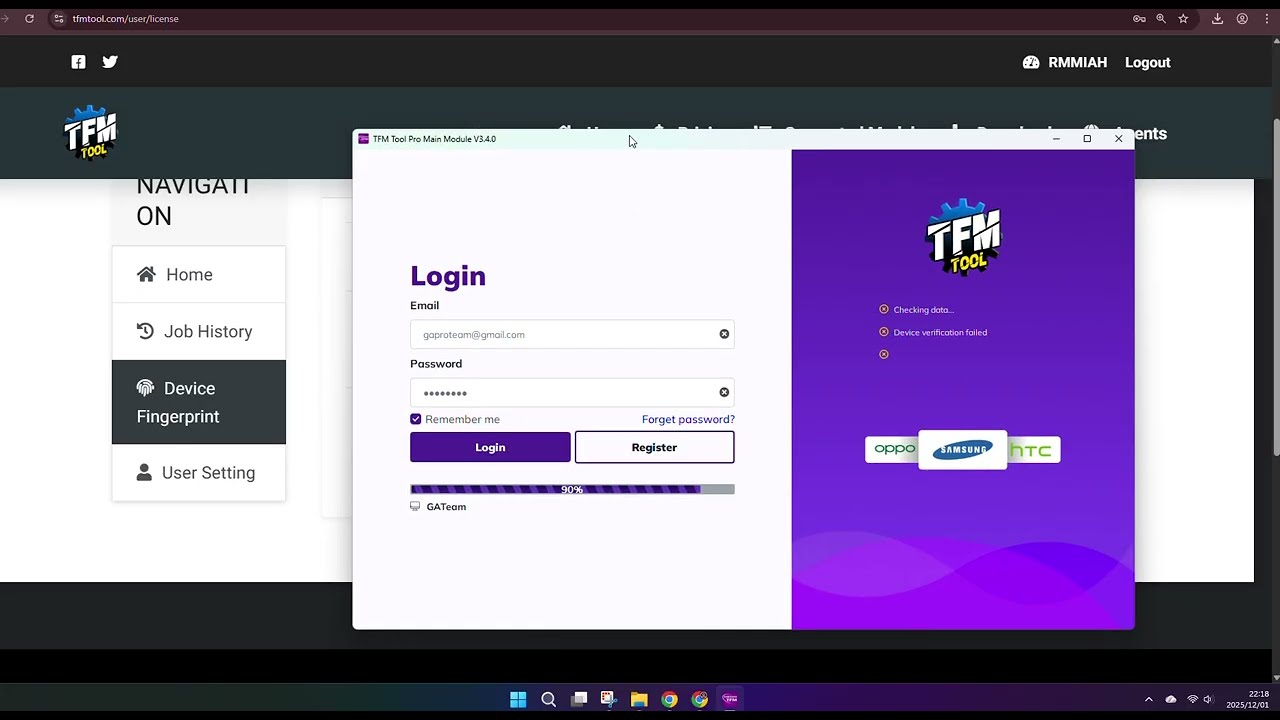Click the 90% login progress bar
The width and height of the screenshot is (1280, 720).
[x=572, y=489]
